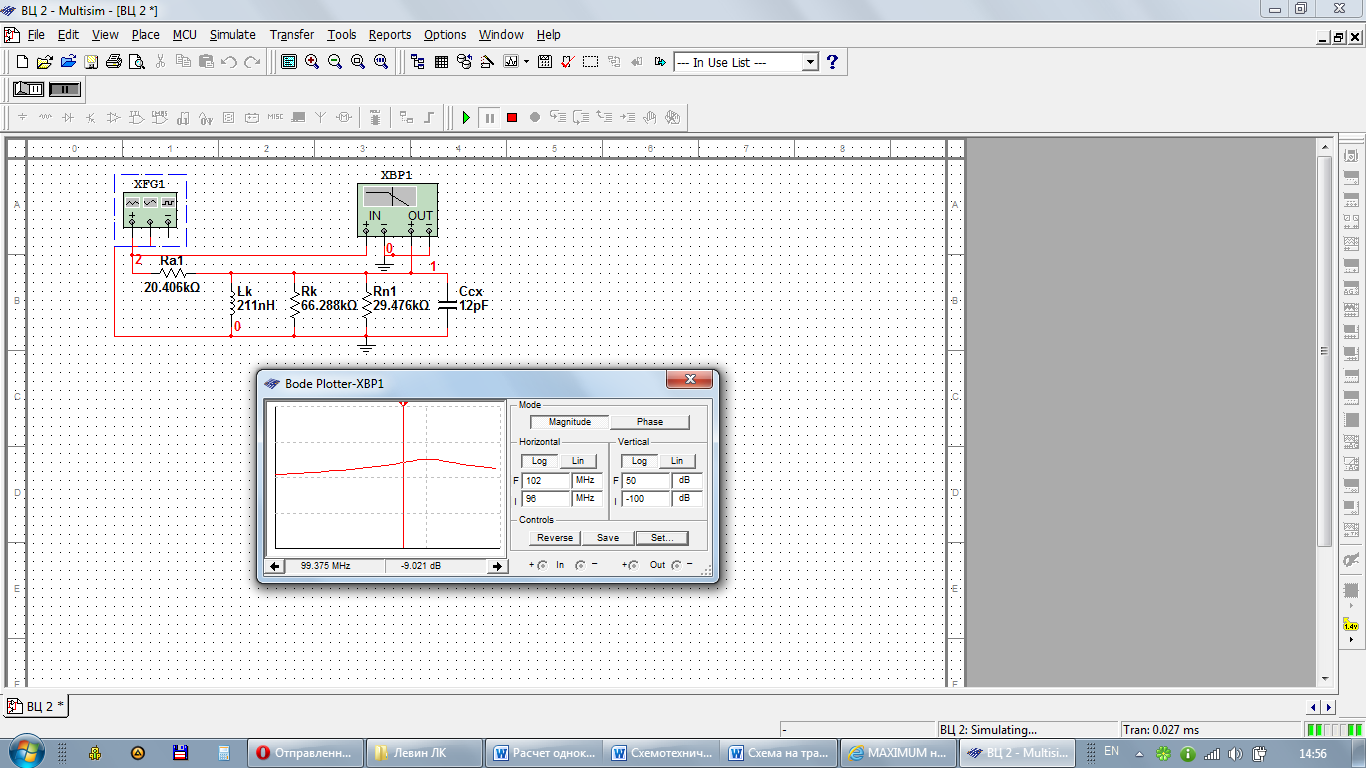Change the MHz unit for final frequency
Viewport: 1366px width, 768px height.
(x=585, y=481)
